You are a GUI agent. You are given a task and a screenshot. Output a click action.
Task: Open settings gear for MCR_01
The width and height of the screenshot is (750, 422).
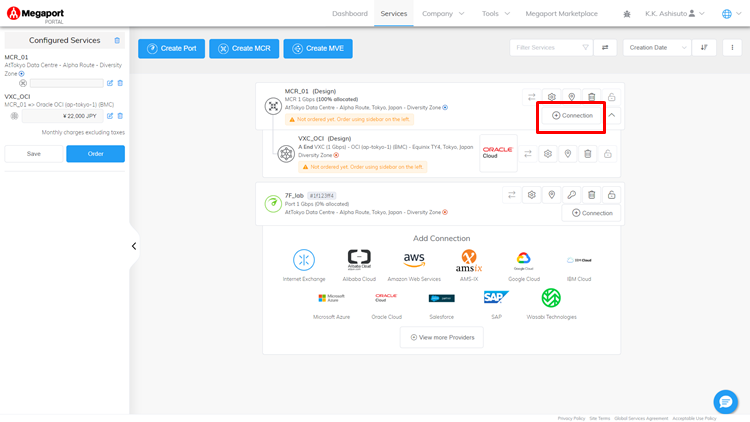(551, 97)
